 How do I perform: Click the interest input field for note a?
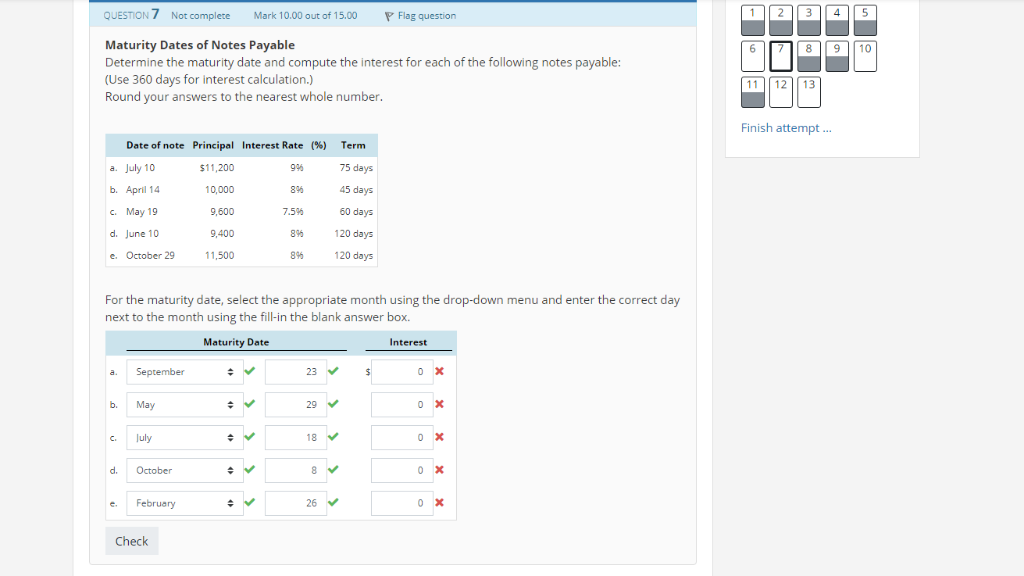coord(400,371)
